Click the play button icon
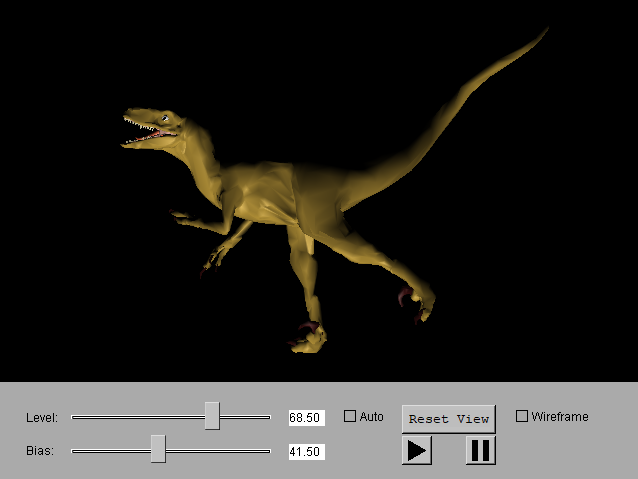The width and height of the screenshot is (638, 479). 417,451
